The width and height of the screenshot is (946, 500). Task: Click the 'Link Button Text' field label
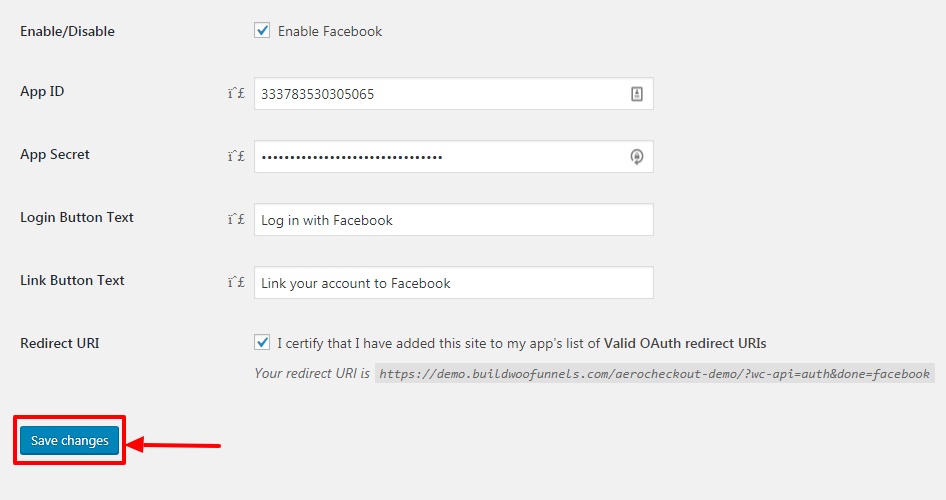(72, 280)
